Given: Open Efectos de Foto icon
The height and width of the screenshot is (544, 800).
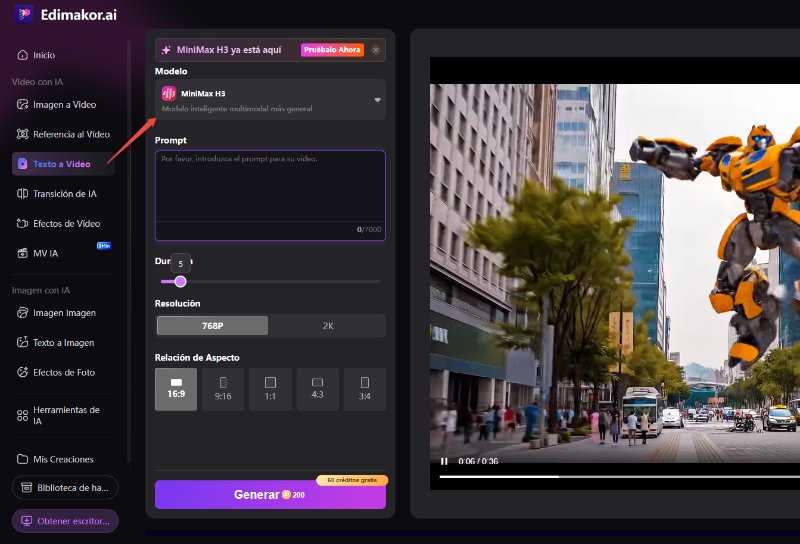Looking at the screenshot, I should pyautogui.click(x=22, y=372).
